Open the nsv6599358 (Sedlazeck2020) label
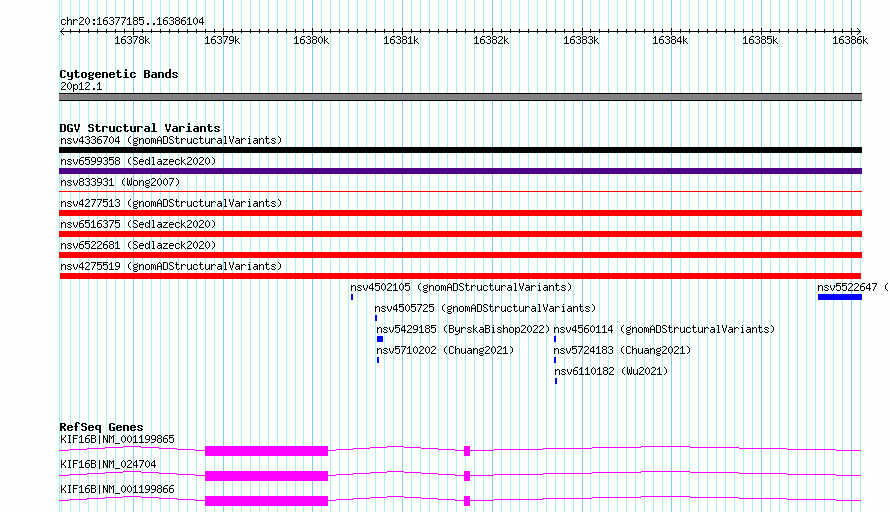This screenshot has height=512, width=890. [138, 161]
